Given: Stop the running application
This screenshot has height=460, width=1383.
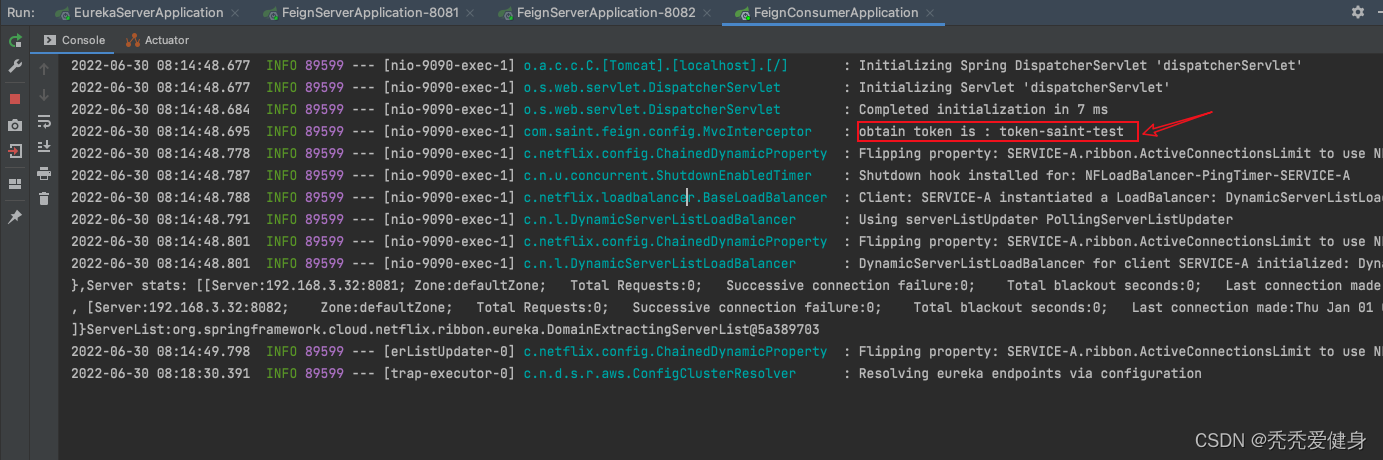Looking at the screenshot, I should click(15, 99).
